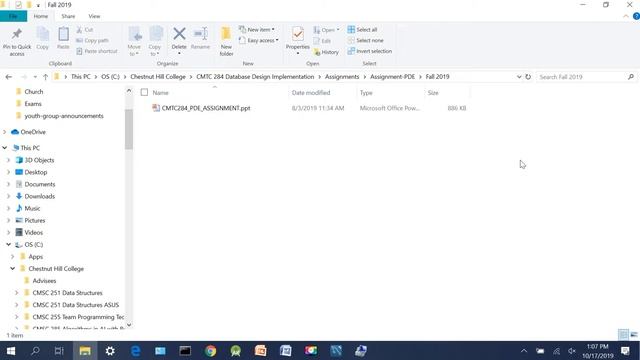Click Assignments in the address breadcrumb

click(342, 77)
